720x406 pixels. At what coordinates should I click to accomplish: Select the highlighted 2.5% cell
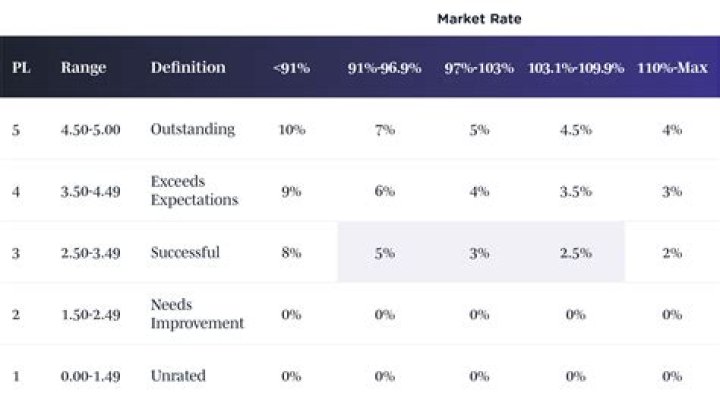pos(575,253)
